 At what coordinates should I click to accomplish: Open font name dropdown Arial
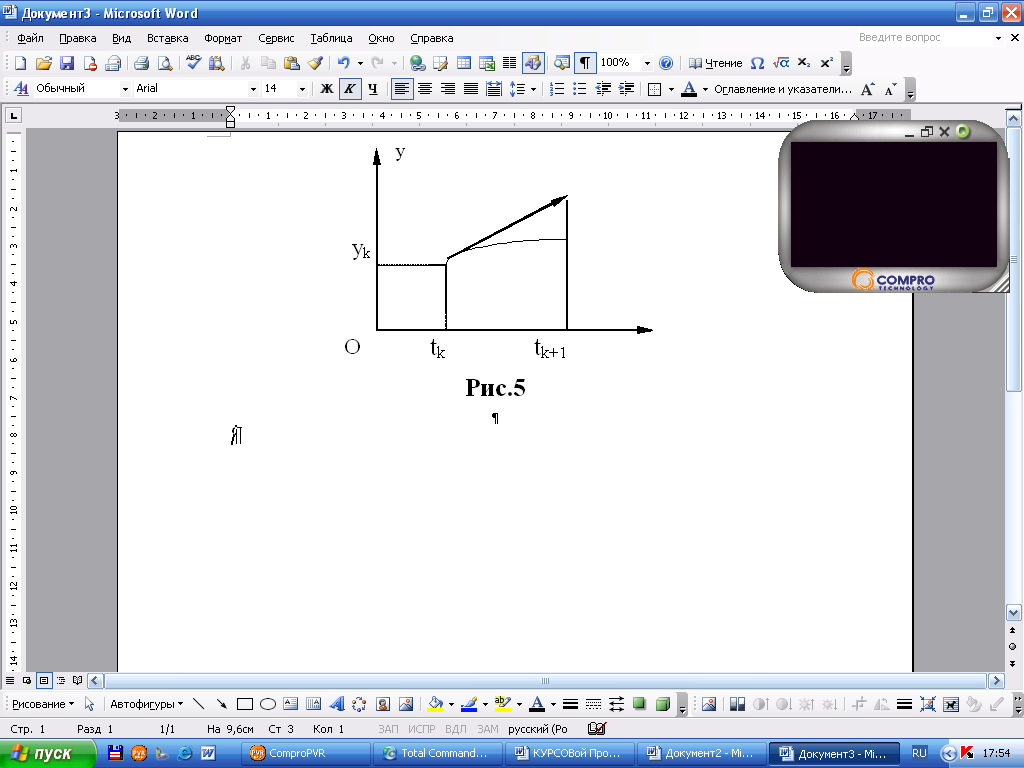(253, 89)
